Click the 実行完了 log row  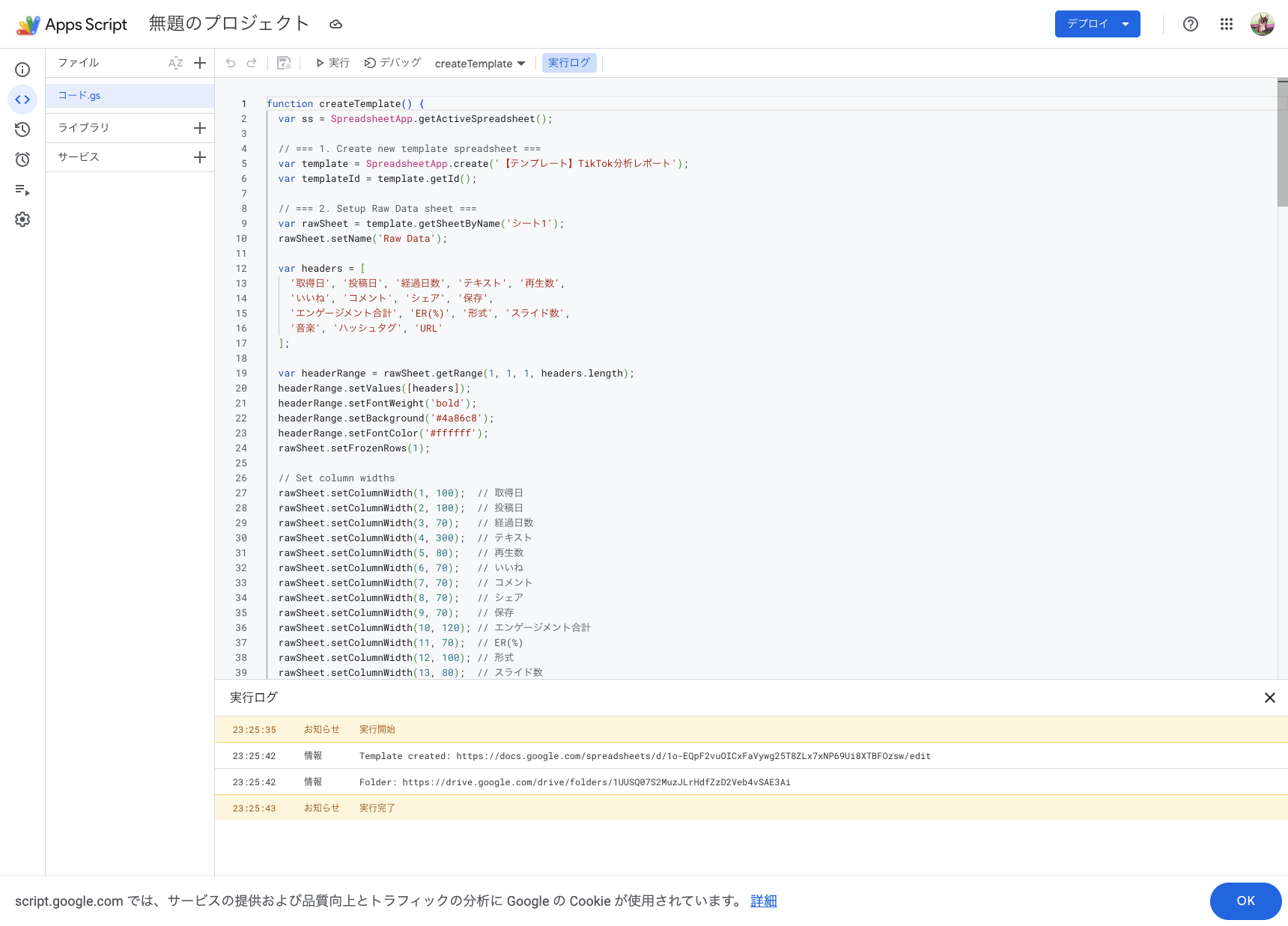tap(751, 808)
